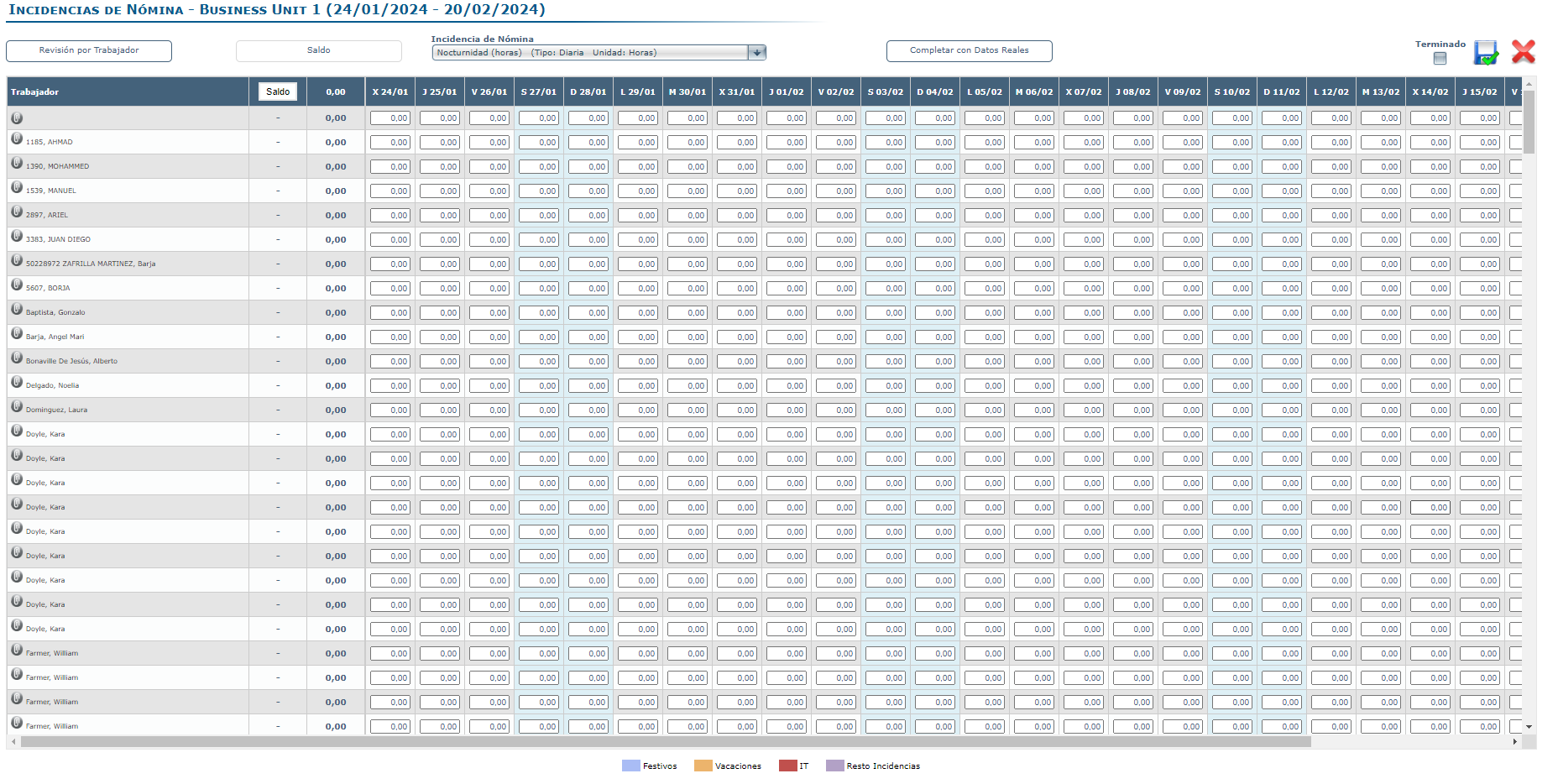Click the X 24/01 field for 1185, AHMAD
1558x784 pixels.
tap(390, 143)
